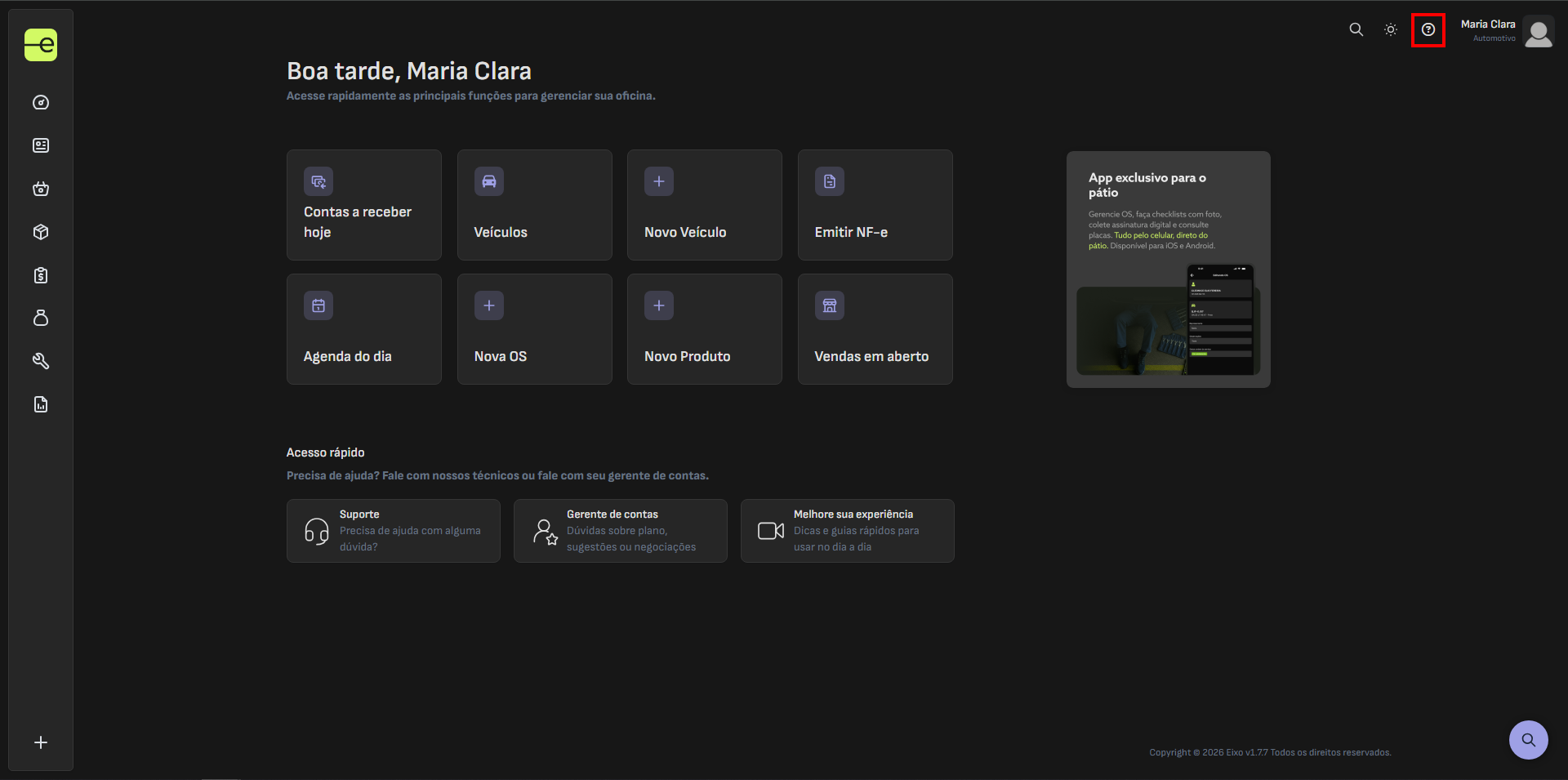Image resolution: width=1568 pixels, height=780 pixels.
Task: Click the Gerente de contas title
Action: pos(612,515)
